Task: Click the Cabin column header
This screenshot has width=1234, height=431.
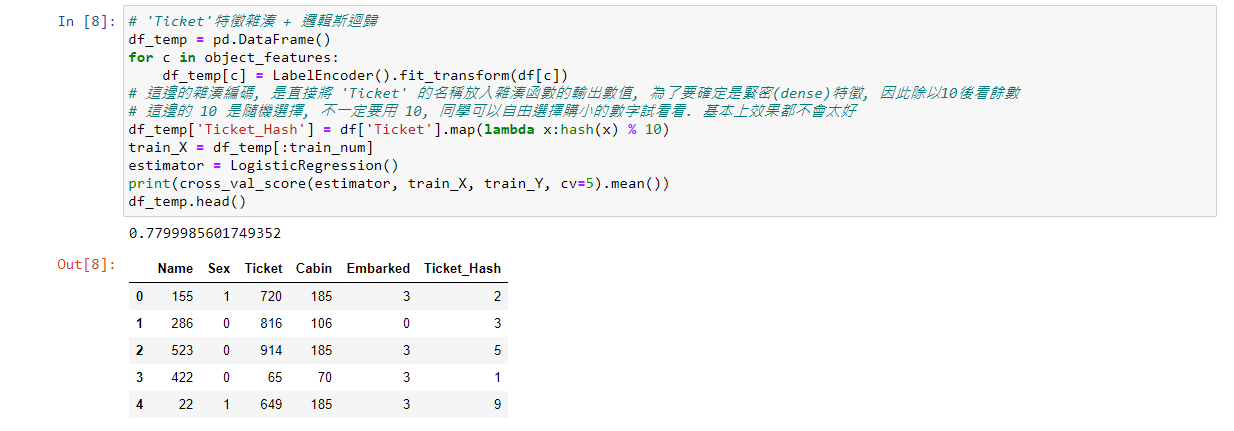Action: [x=314, y=268]
